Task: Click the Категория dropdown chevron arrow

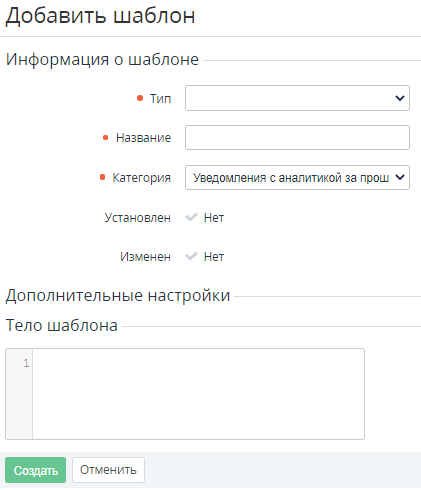Action: [400, 177]
